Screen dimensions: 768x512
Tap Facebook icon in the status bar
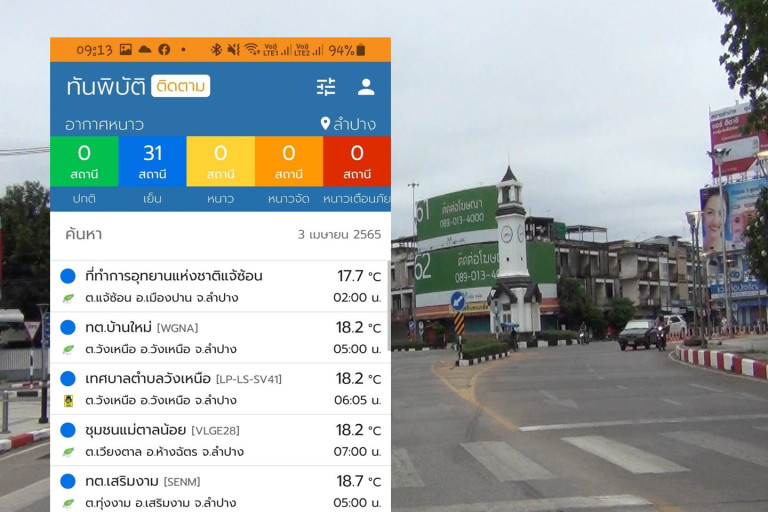(x=164, y=49)
